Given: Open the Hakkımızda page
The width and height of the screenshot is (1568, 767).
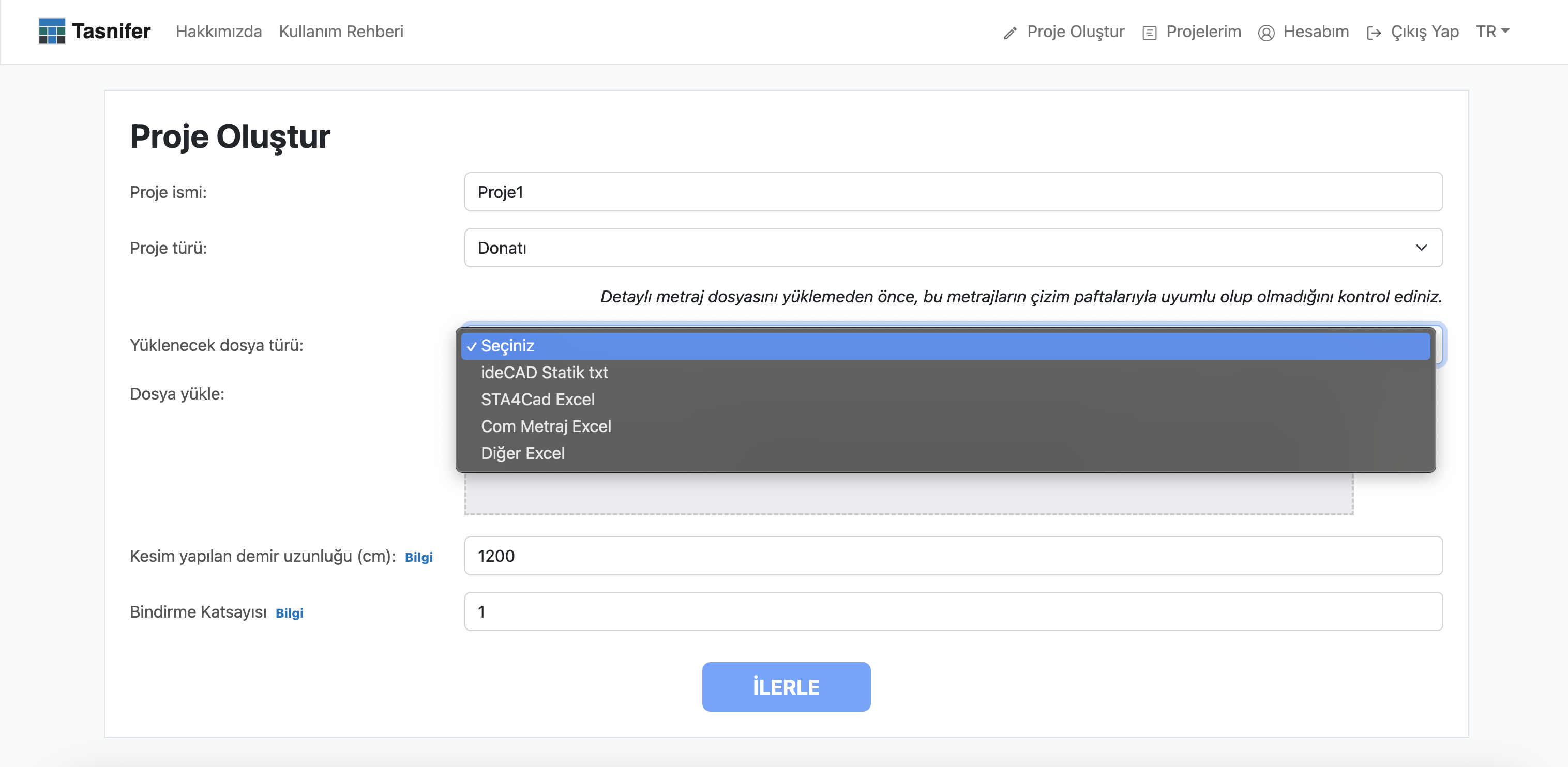Looking at the screenshot, I should coord(219,32).
